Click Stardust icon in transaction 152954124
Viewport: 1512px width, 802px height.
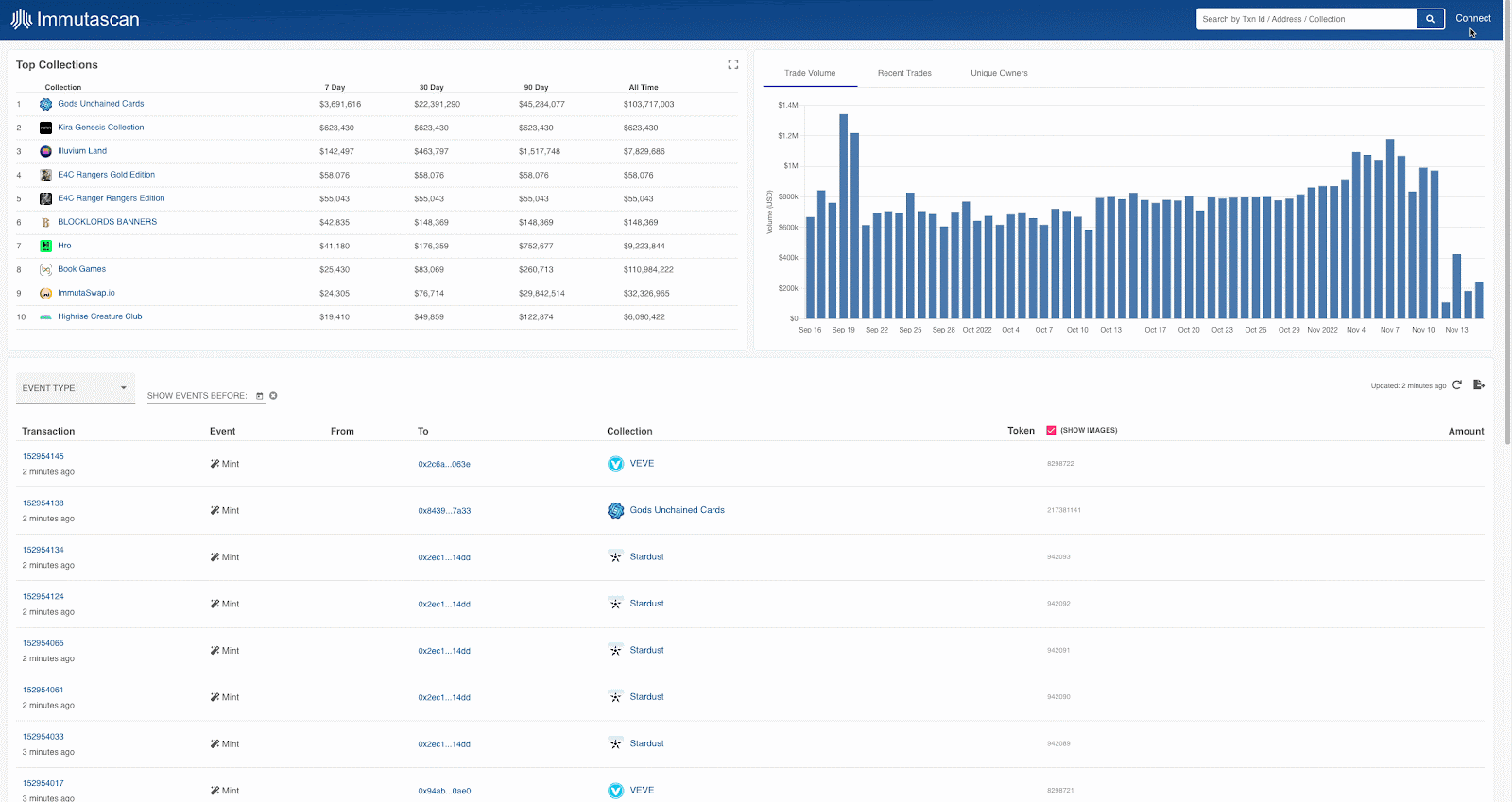(x=615, y=604)
